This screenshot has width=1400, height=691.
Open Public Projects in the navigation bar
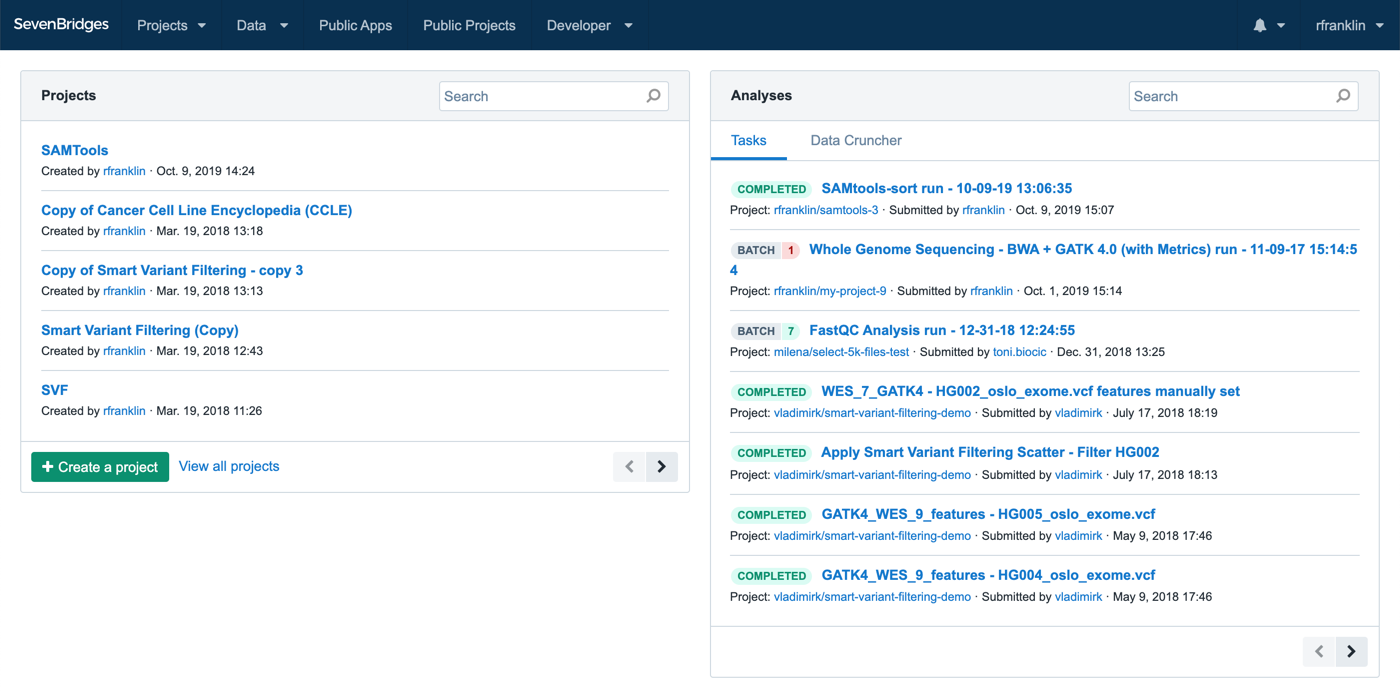tap(469, 25)
